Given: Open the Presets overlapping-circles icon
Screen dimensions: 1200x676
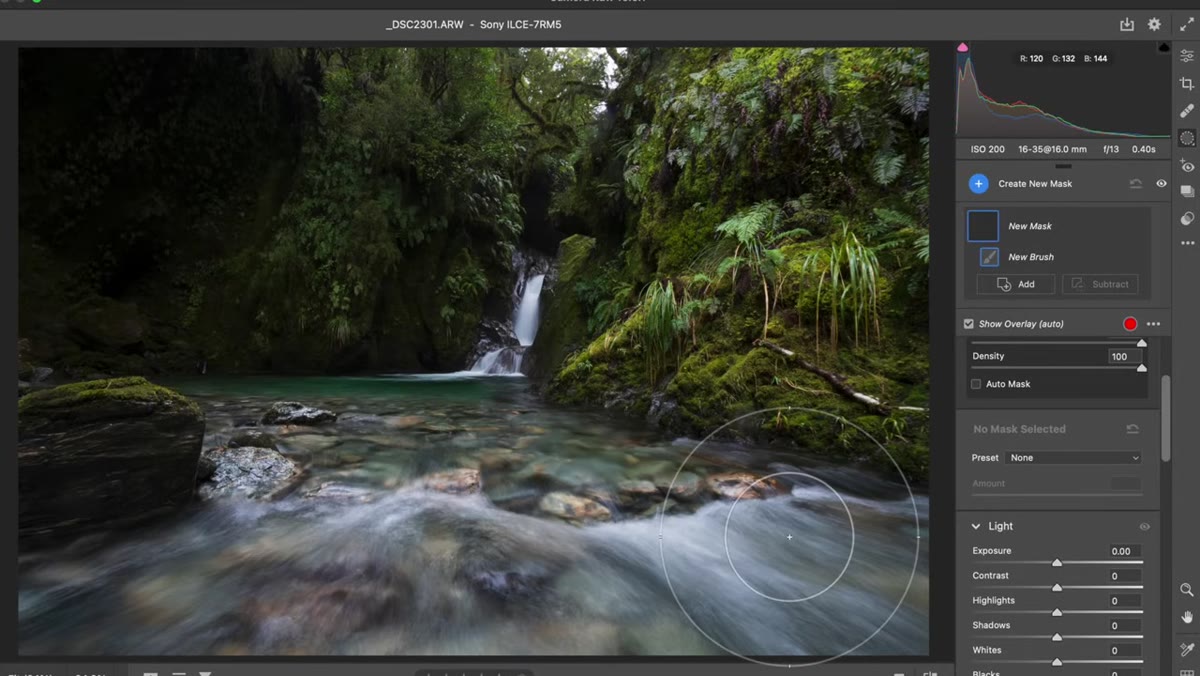Looking at the screenshot, I should click(x=1187, y=218).
